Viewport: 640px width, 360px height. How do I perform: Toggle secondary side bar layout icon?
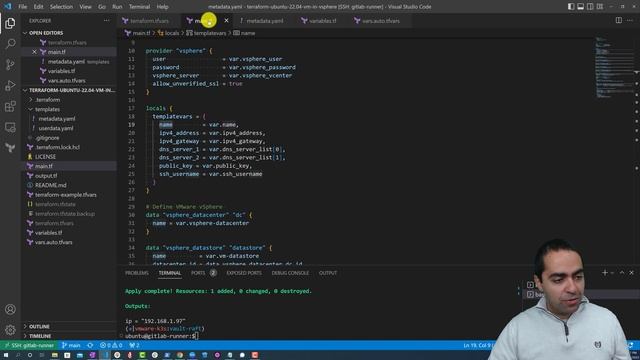590,7
